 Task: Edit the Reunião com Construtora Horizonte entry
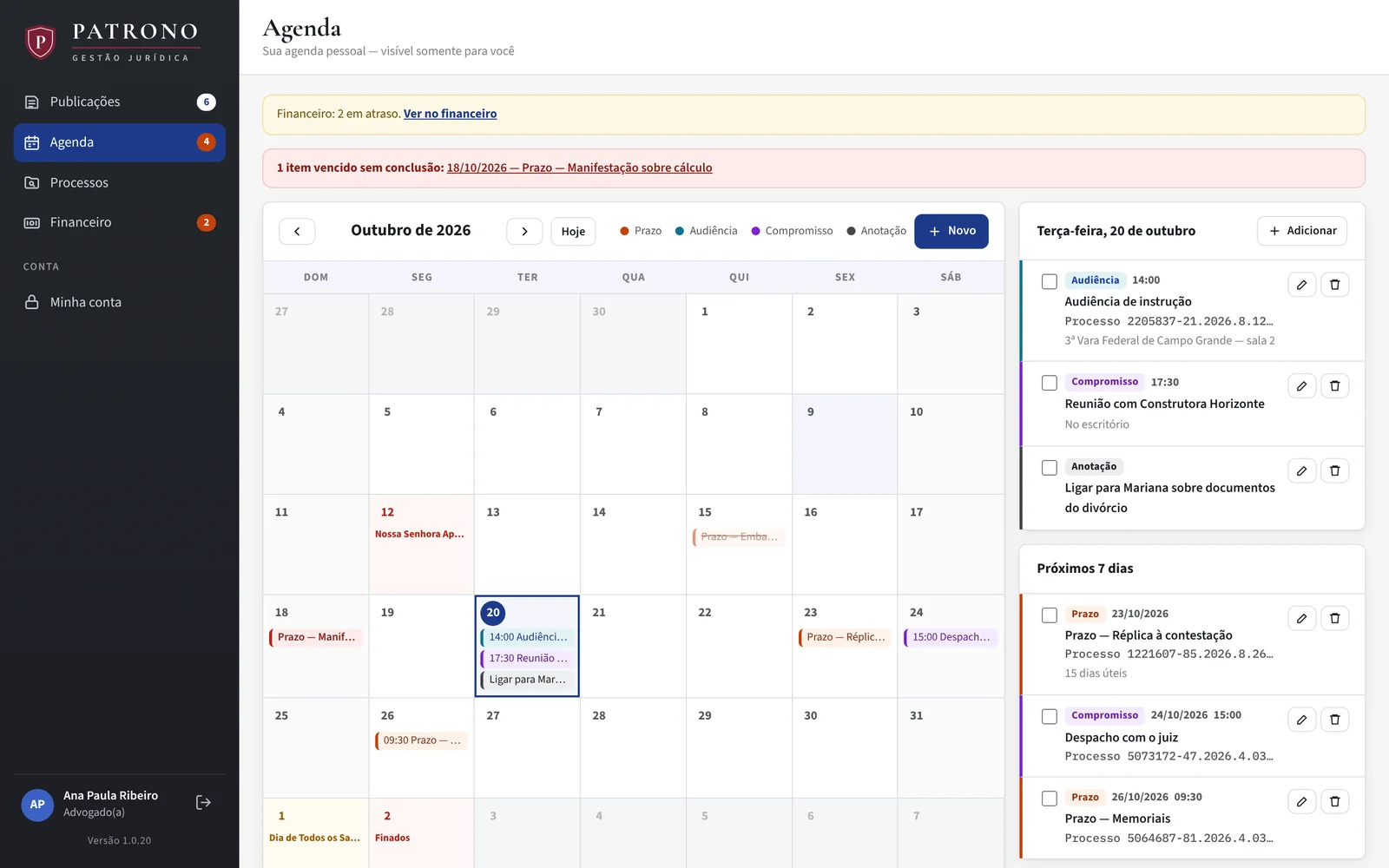click(x=1301, y=386)
